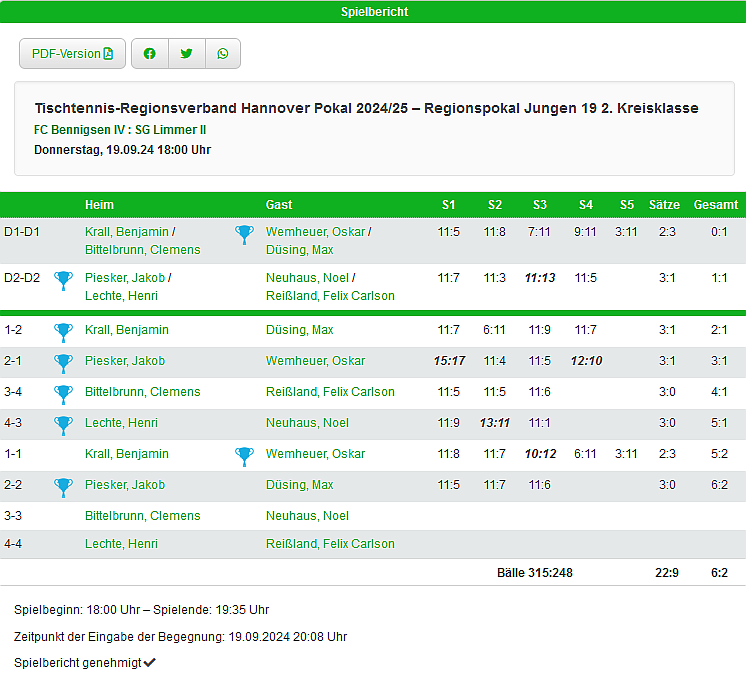
Task: Open Reißland, Felix Carlson in the 4-4 row
Action: [x=330, y=543]
